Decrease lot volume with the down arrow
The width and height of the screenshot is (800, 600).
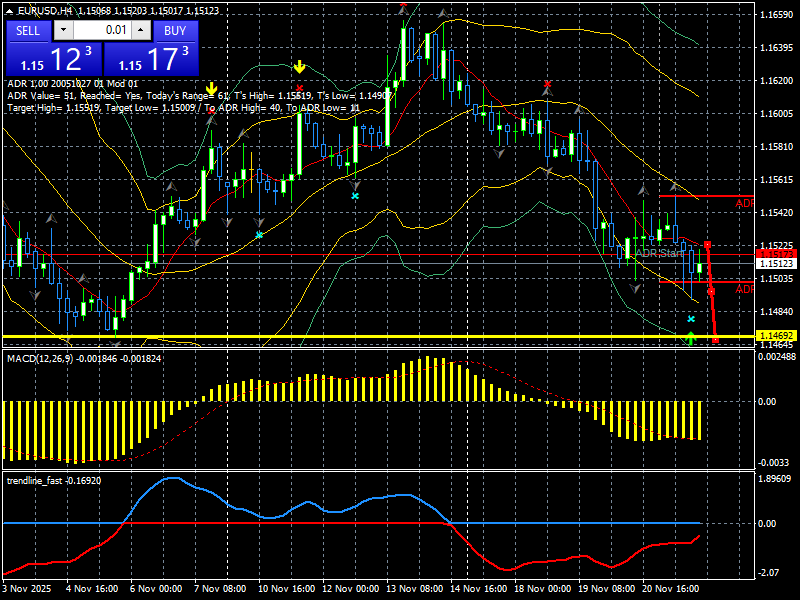tap(63, 30)
